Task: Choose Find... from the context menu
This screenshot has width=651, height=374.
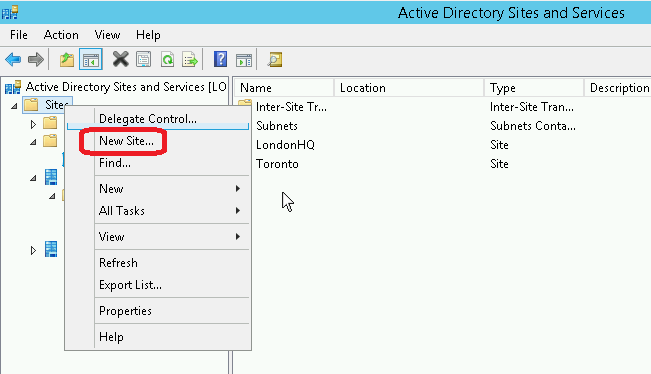Action: click(x=158, y=163)
